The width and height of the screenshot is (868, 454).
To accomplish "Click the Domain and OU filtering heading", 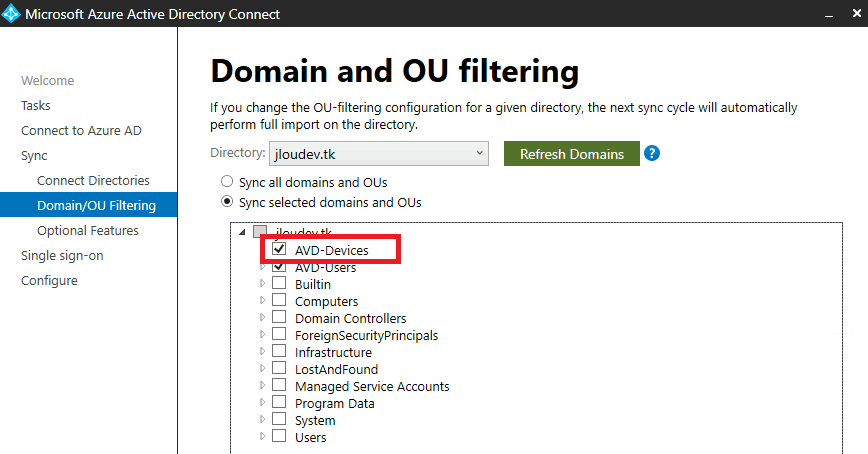I will click(x=395, y=72).
